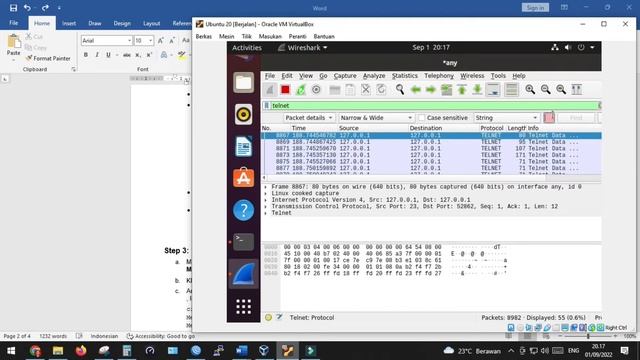Toggle packet colorization in Wireshark
This screenshot has height=360, width=640.
[511, 89]
